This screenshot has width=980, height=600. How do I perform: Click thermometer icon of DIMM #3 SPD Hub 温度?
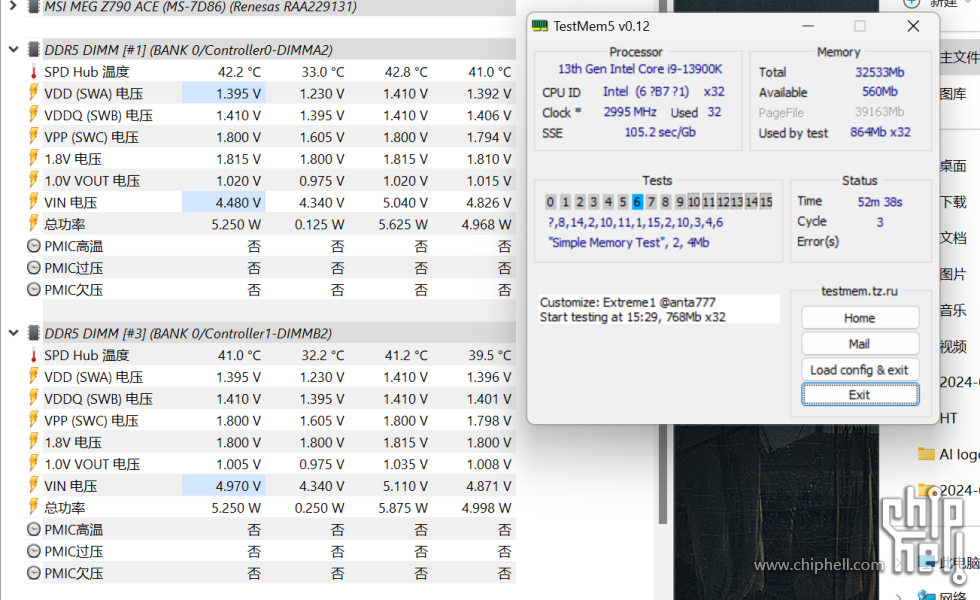coord(34,355)
